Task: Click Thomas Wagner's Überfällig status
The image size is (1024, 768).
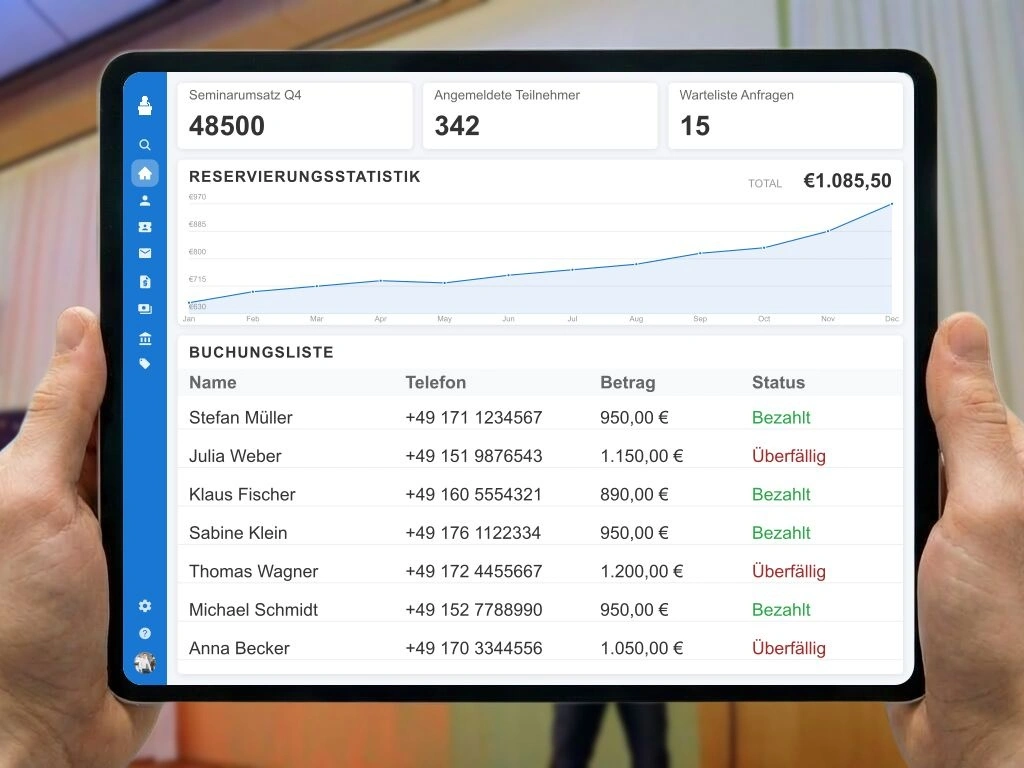Action: coord(788,572)
